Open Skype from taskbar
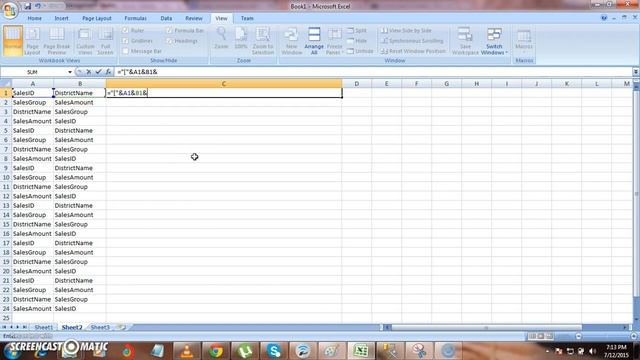This screenshot has height=360, width=640. 273,351
